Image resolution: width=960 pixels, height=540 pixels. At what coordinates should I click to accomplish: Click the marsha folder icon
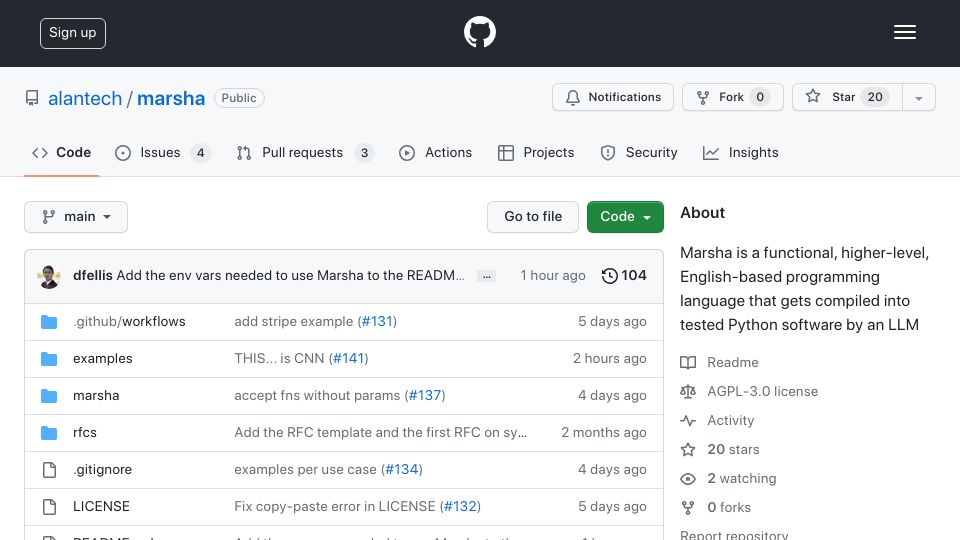[x=49, y=396]
